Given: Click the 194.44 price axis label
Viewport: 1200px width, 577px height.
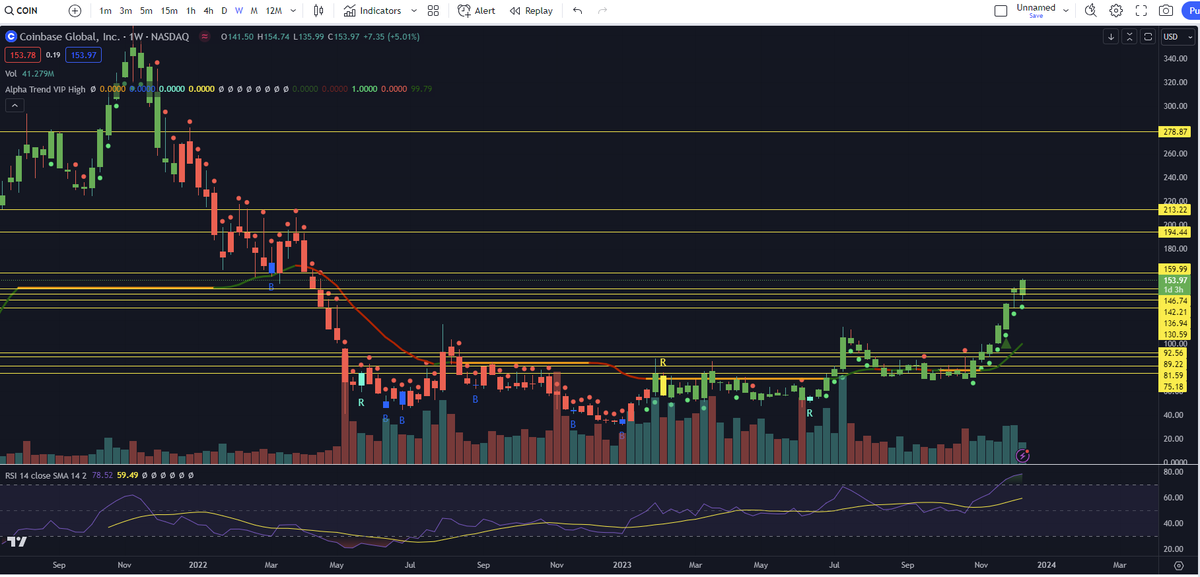Looking at the screenshot, I should point(1175,232).
